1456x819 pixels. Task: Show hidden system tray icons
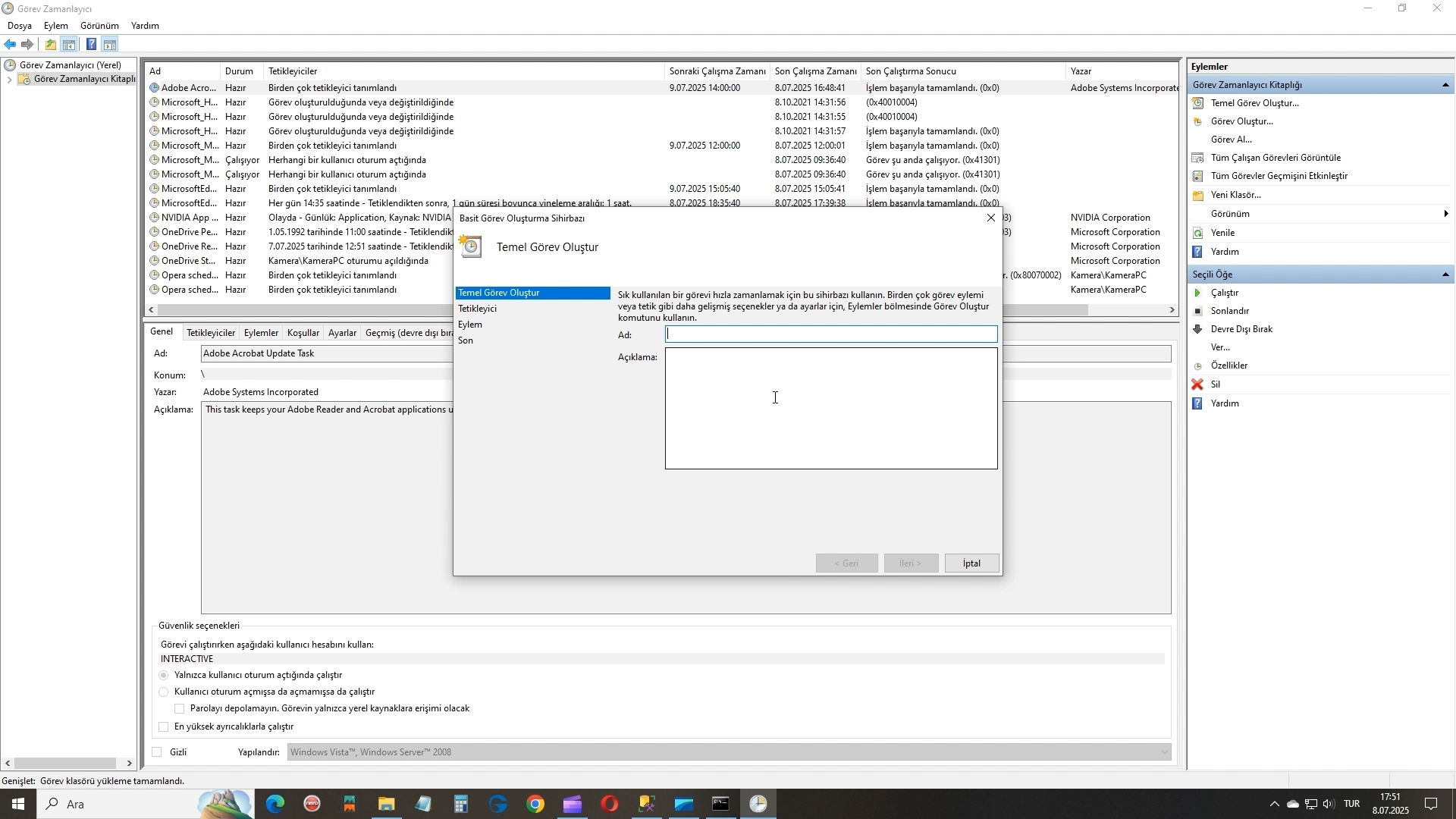pos(1275,804)
